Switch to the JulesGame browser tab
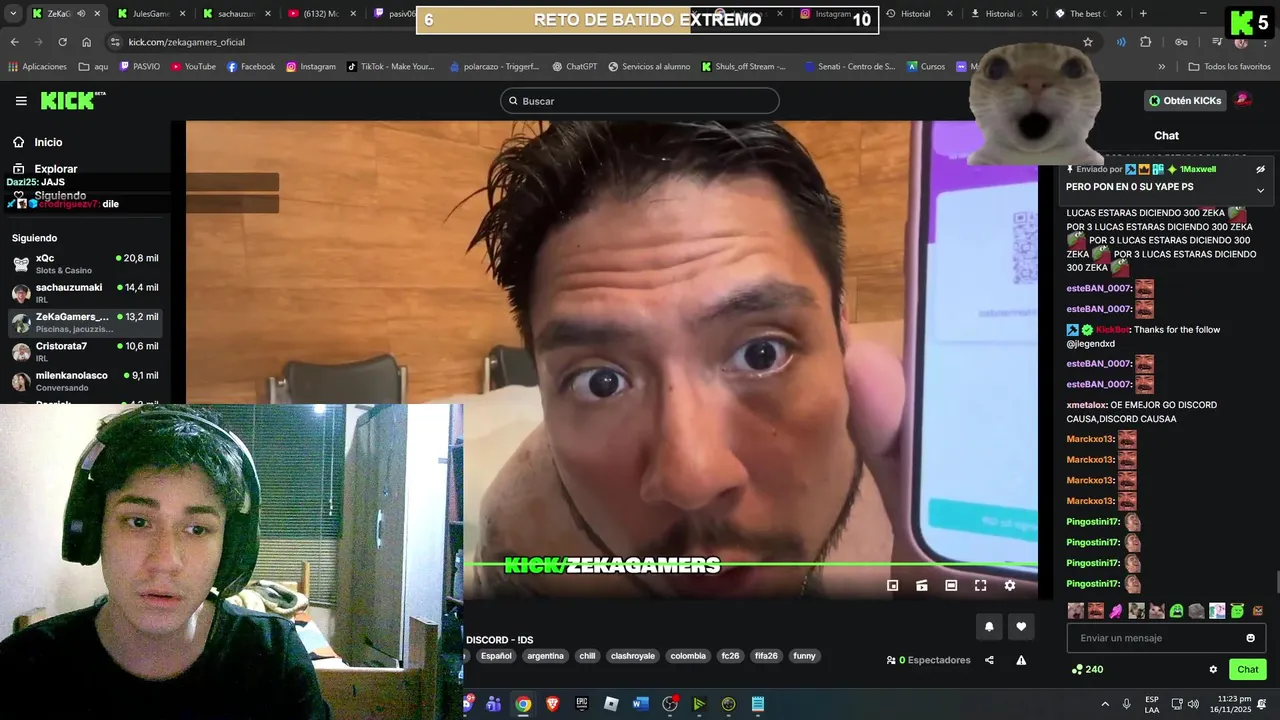 pyautogui.click(x=150, y=14)
